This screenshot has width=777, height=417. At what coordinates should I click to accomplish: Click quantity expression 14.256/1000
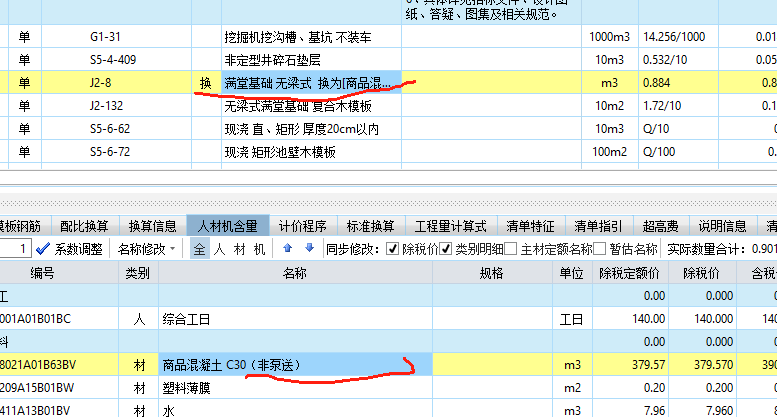(678, 37)
